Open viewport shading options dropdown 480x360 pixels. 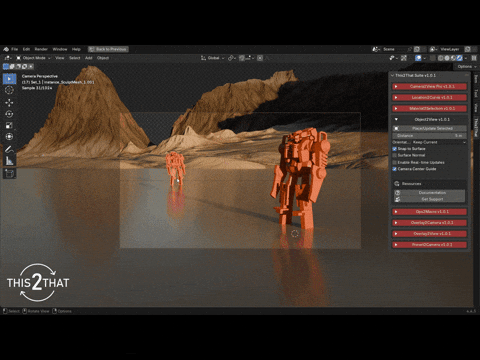pyautogui.click(x=466, y=58)
